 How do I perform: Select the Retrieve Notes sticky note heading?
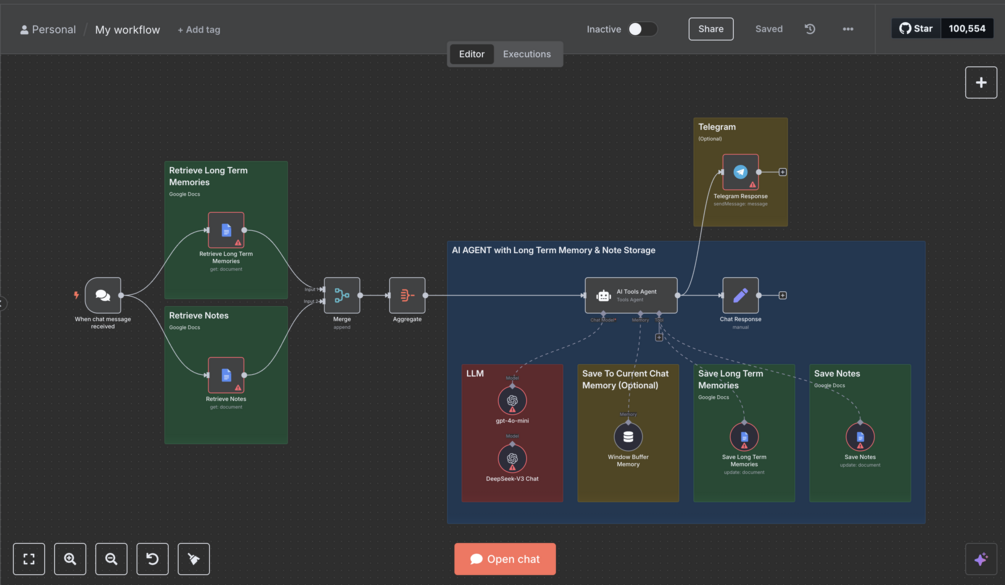(x=199, y=315)
